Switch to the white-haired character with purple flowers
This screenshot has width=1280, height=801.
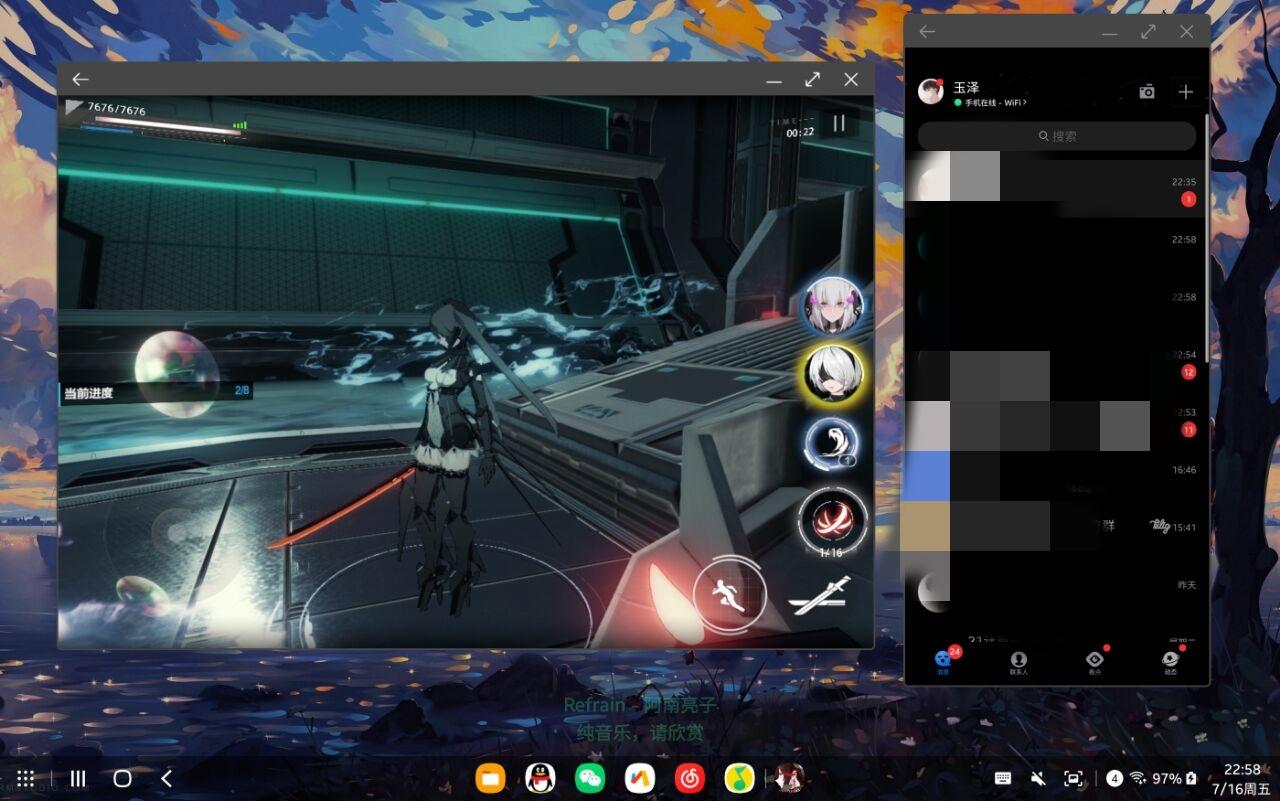(x=833, y=305)
